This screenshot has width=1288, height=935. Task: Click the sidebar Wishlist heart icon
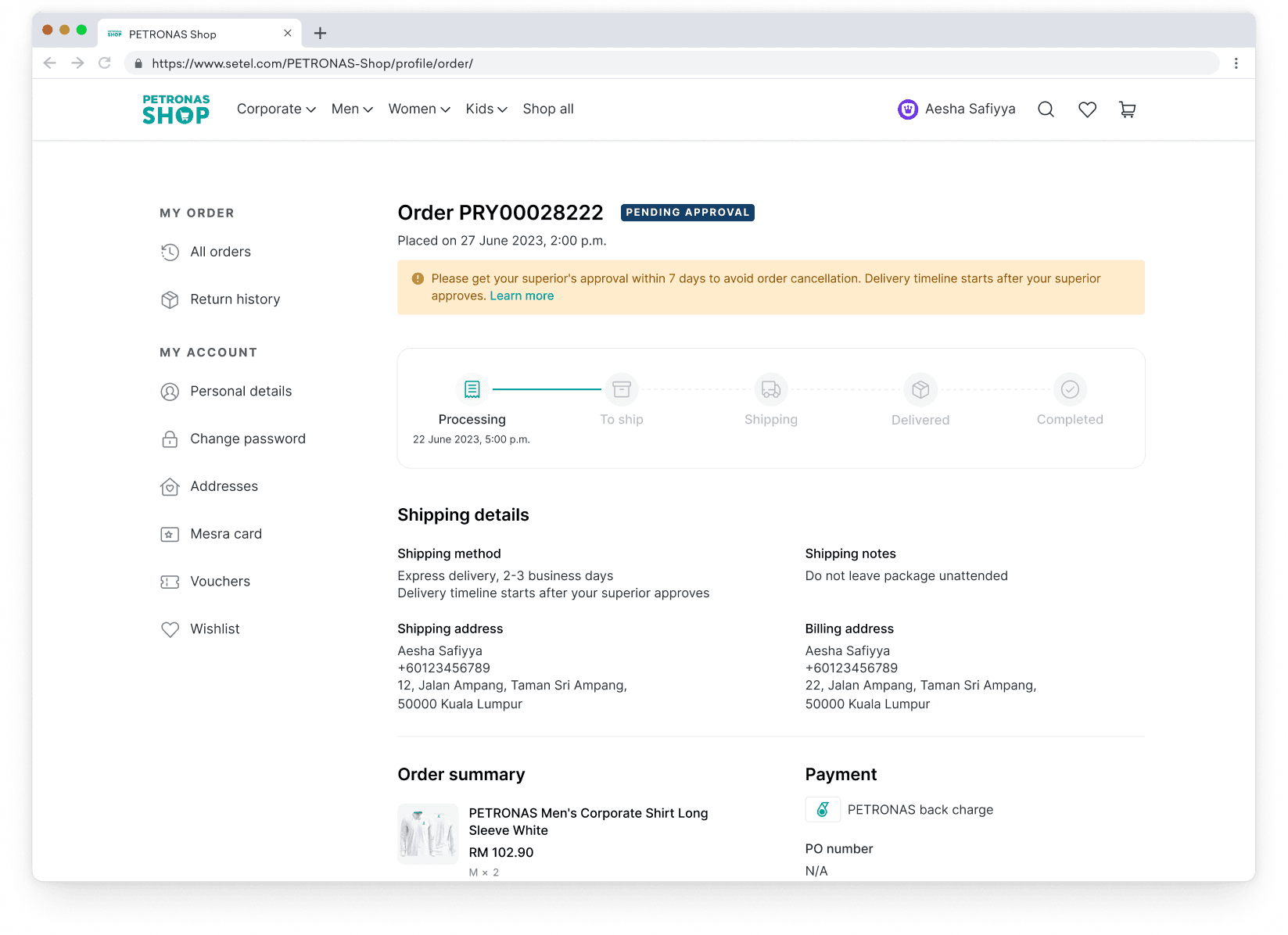click(x=170, y=629)
